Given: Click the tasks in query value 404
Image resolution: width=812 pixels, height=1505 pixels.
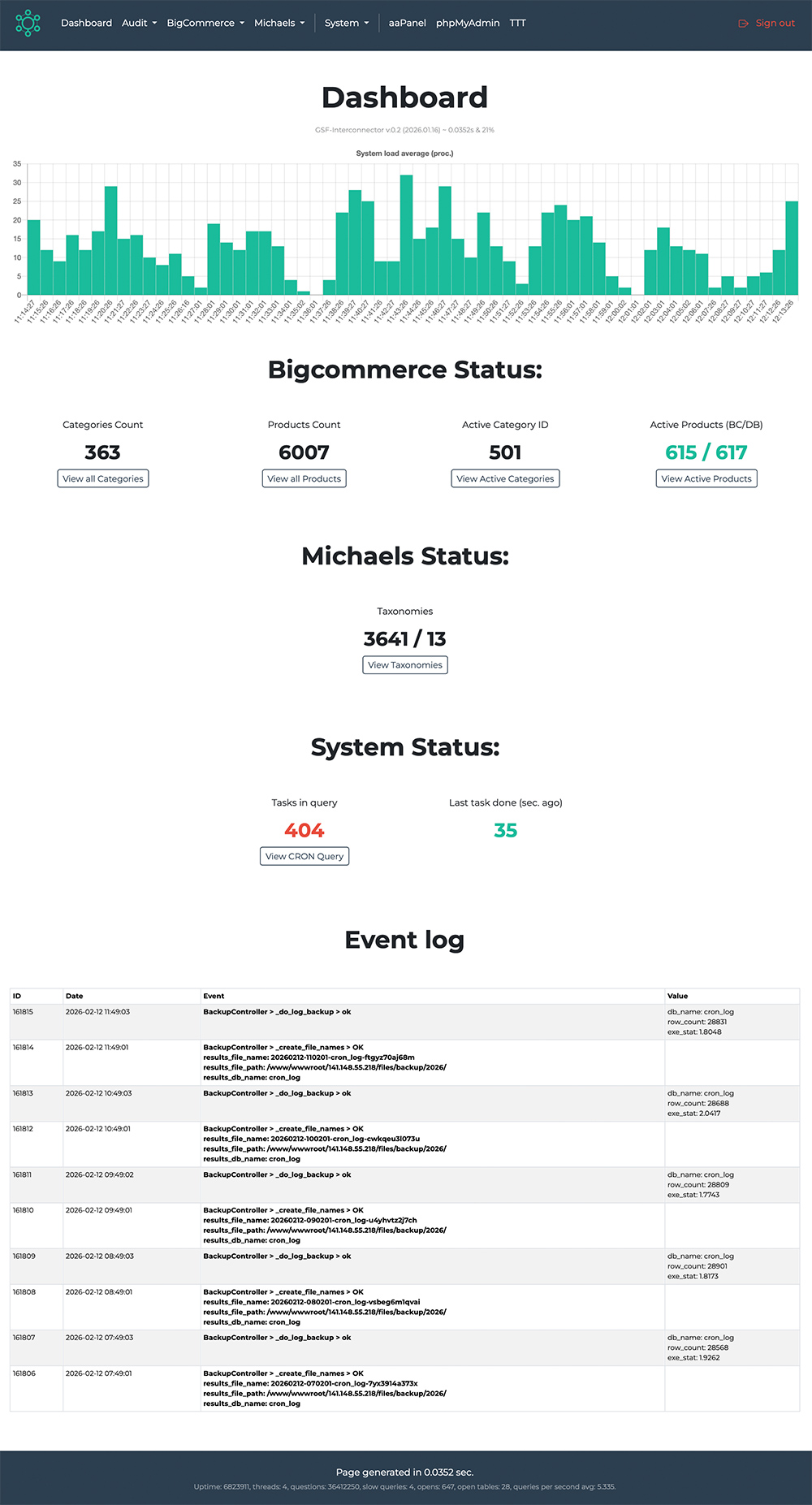Looking at the screenshot, I should [304, 830].
